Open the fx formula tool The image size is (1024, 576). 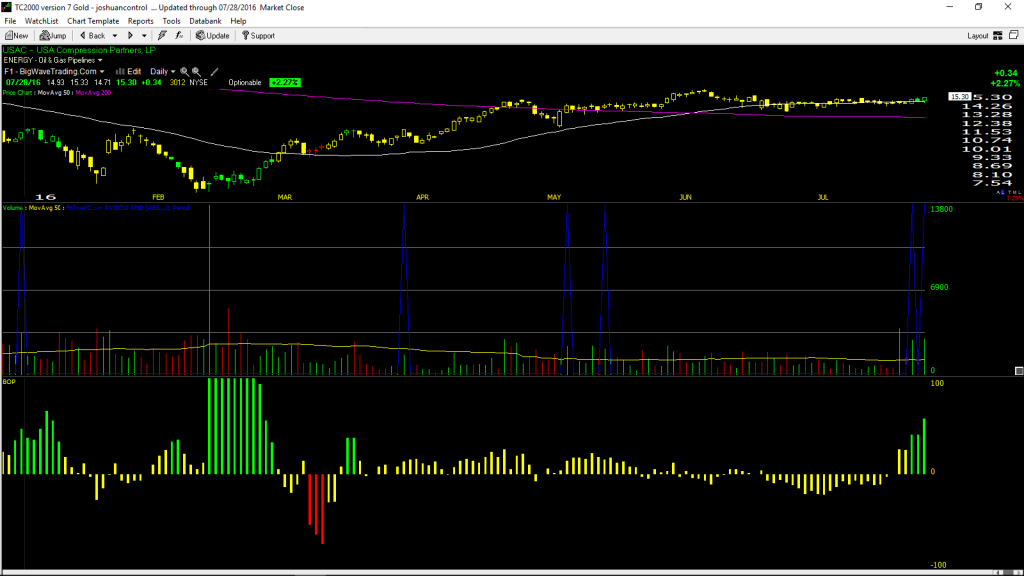click(x=180, y=36)
